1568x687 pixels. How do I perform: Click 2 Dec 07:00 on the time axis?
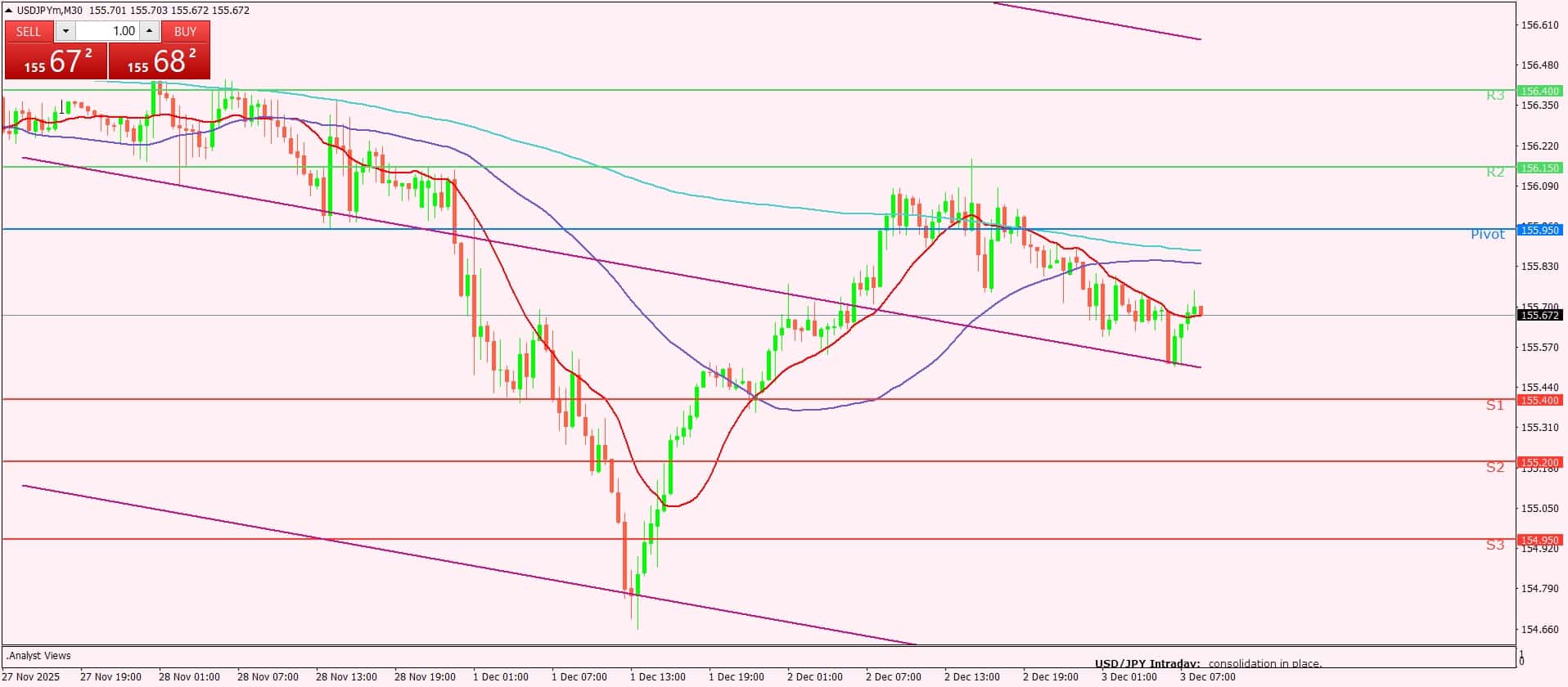[x=894, y=677]
